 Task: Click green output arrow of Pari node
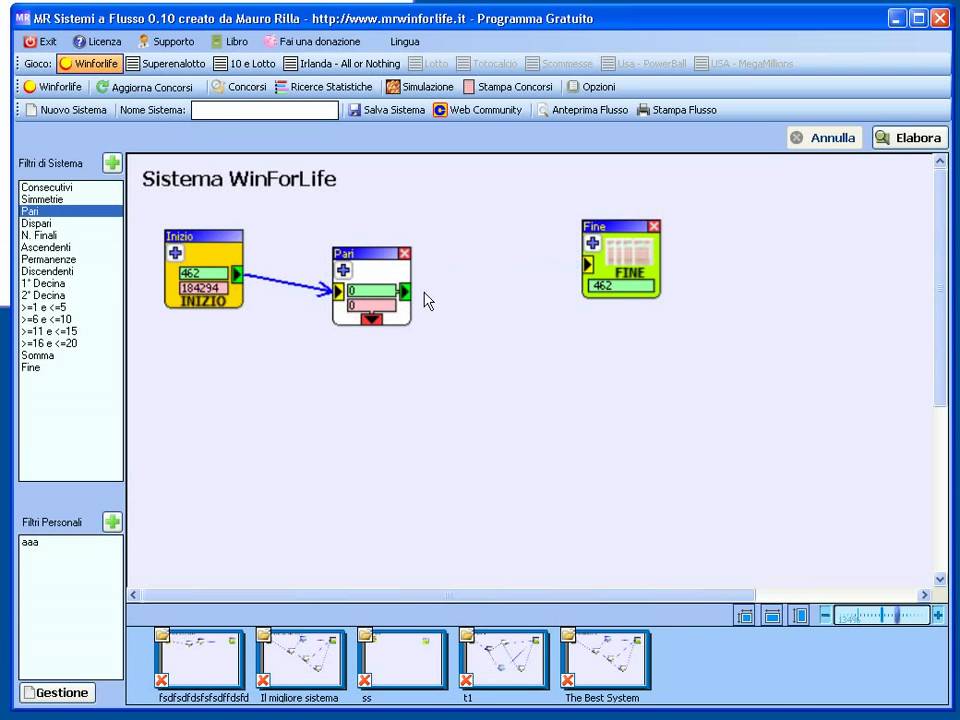405,291
